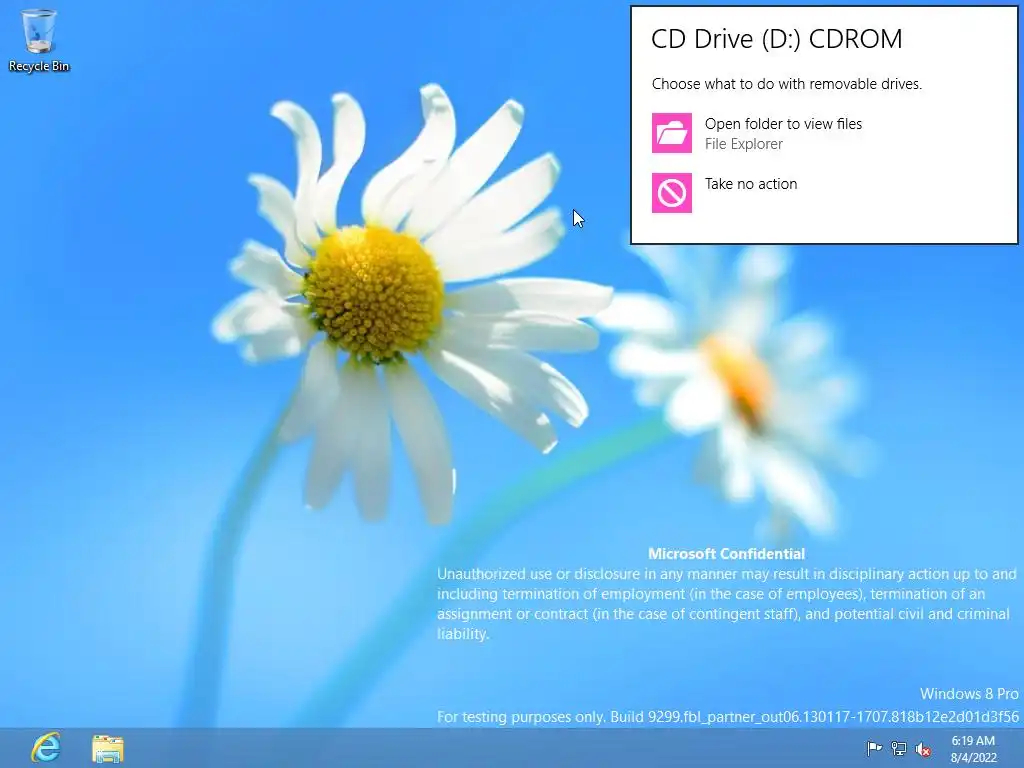Click "Choose what to do with removable drives." text
Image resolution: width=1024 pixels, height=768 pixels.
click(786, 84)
